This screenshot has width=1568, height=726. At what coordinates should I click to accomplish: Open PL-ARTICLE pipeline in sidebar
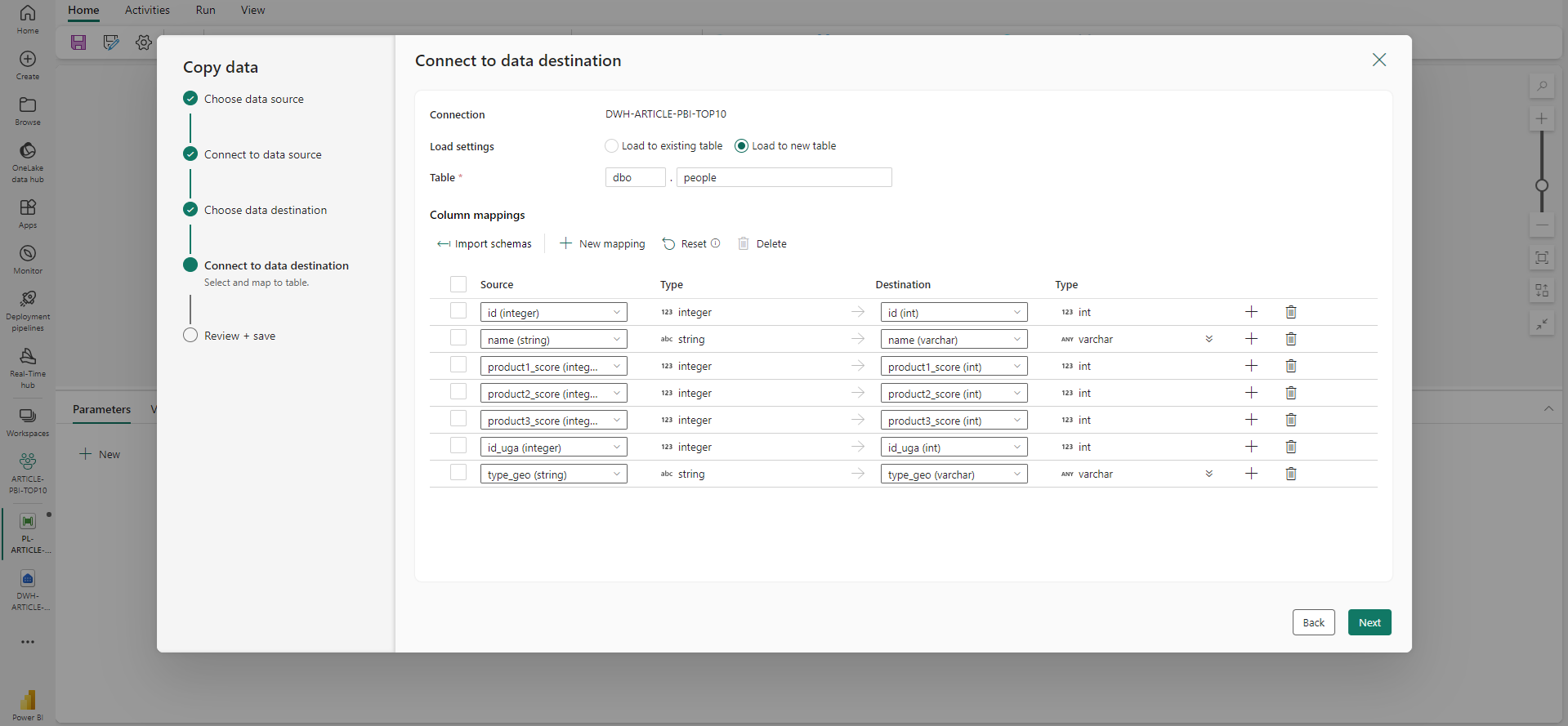pyautogui.click(x=28, y=533)
